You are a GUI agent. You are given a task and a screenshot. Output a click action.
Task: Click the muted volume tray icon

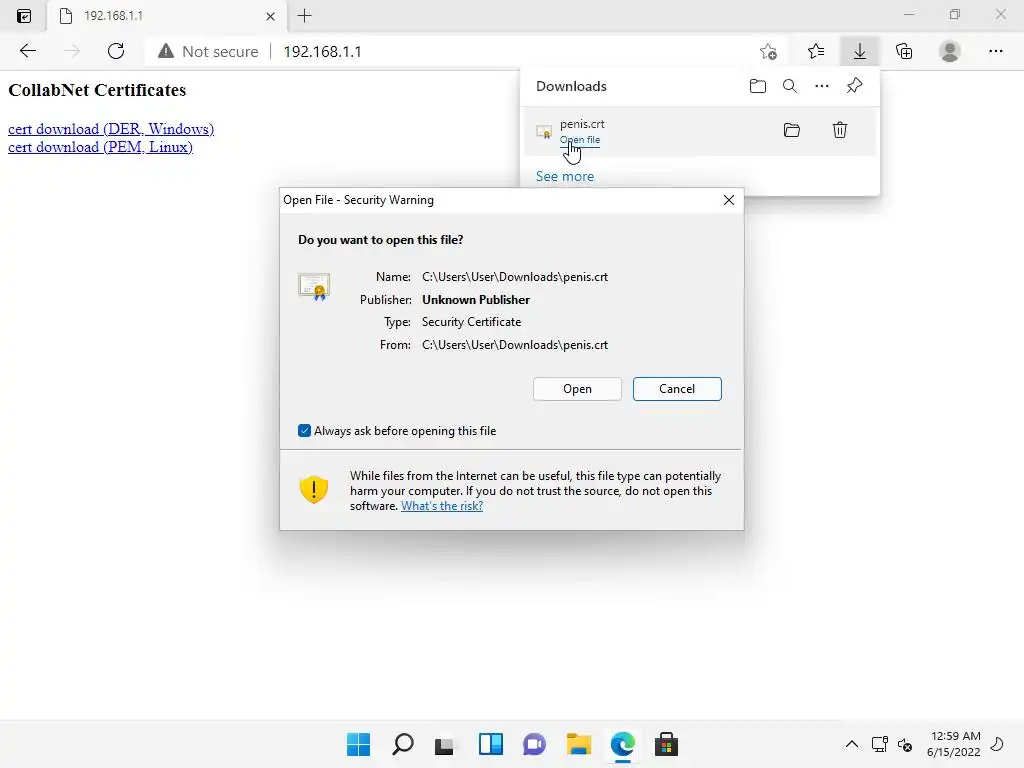[905, 744]
